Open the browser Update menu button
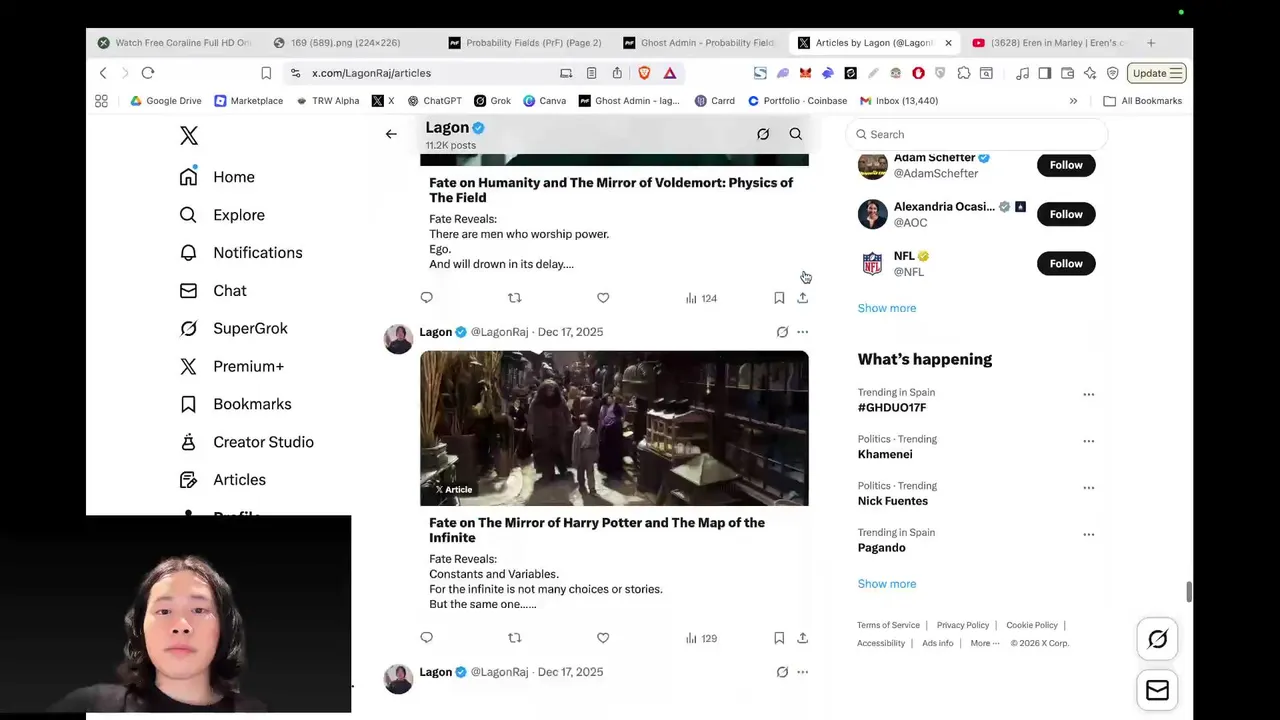This screenshot has width=1280, height=720. [x=1157, y=73]
